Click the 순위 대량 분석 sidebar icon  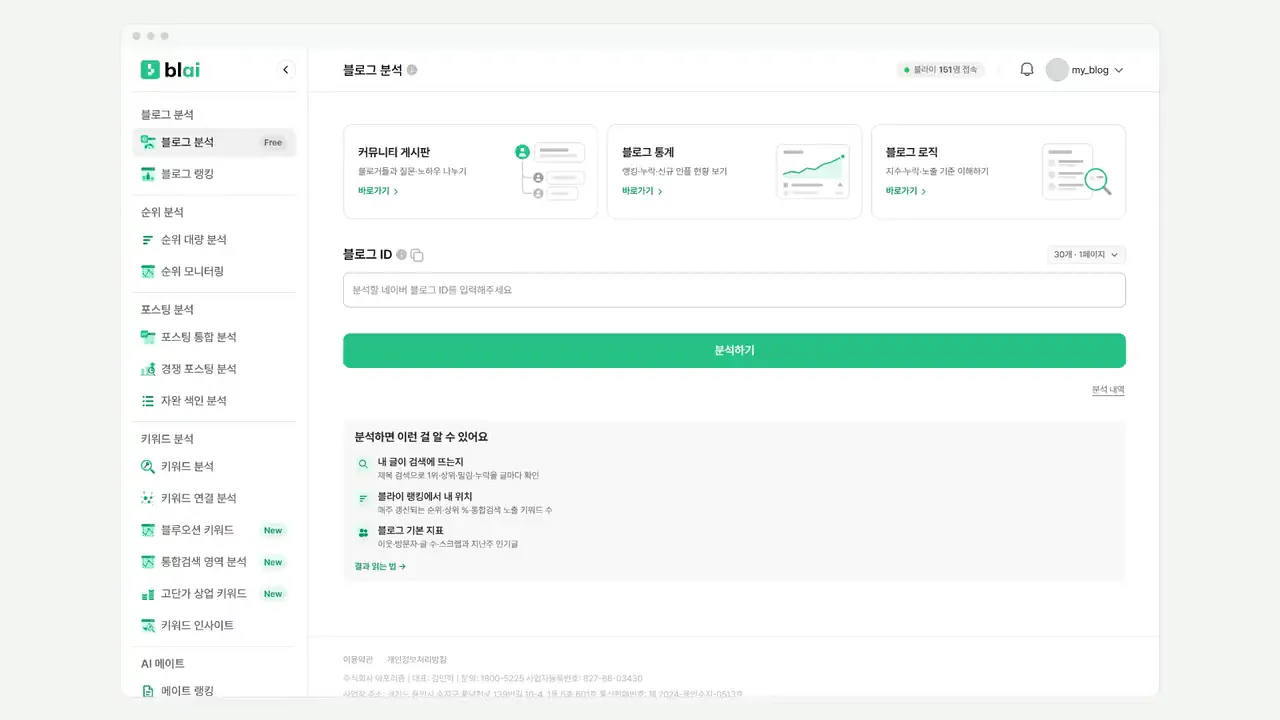click(x=148, y=240)
